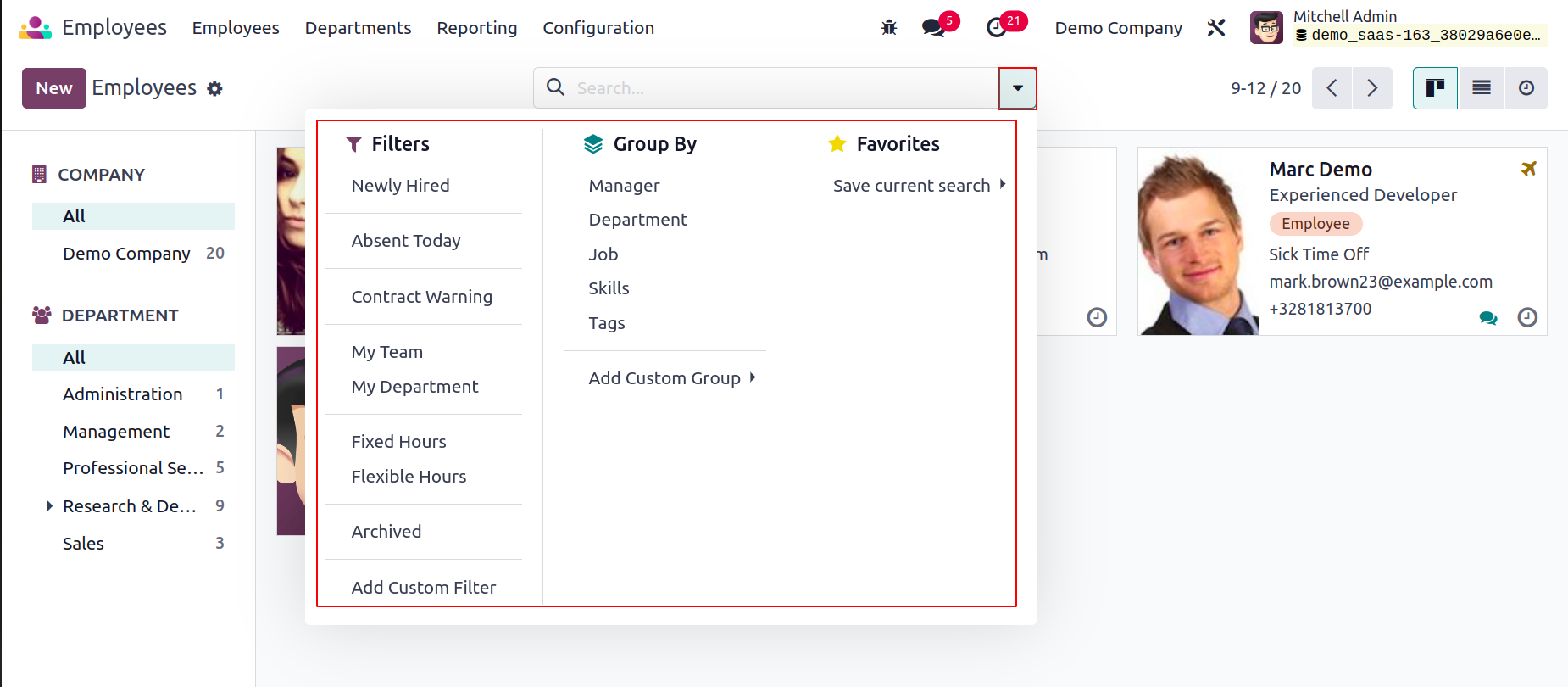Toggle the search options dropdown arrow
1568x687 pixels.
tap(1018, 88)
